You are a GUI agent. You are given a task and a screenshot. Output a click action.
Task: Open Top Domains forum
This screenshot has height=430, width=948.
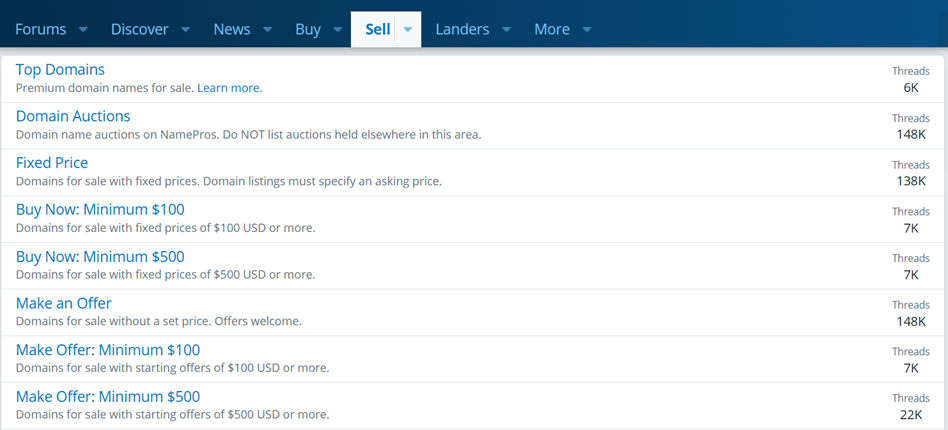click(x=60, y=70)
